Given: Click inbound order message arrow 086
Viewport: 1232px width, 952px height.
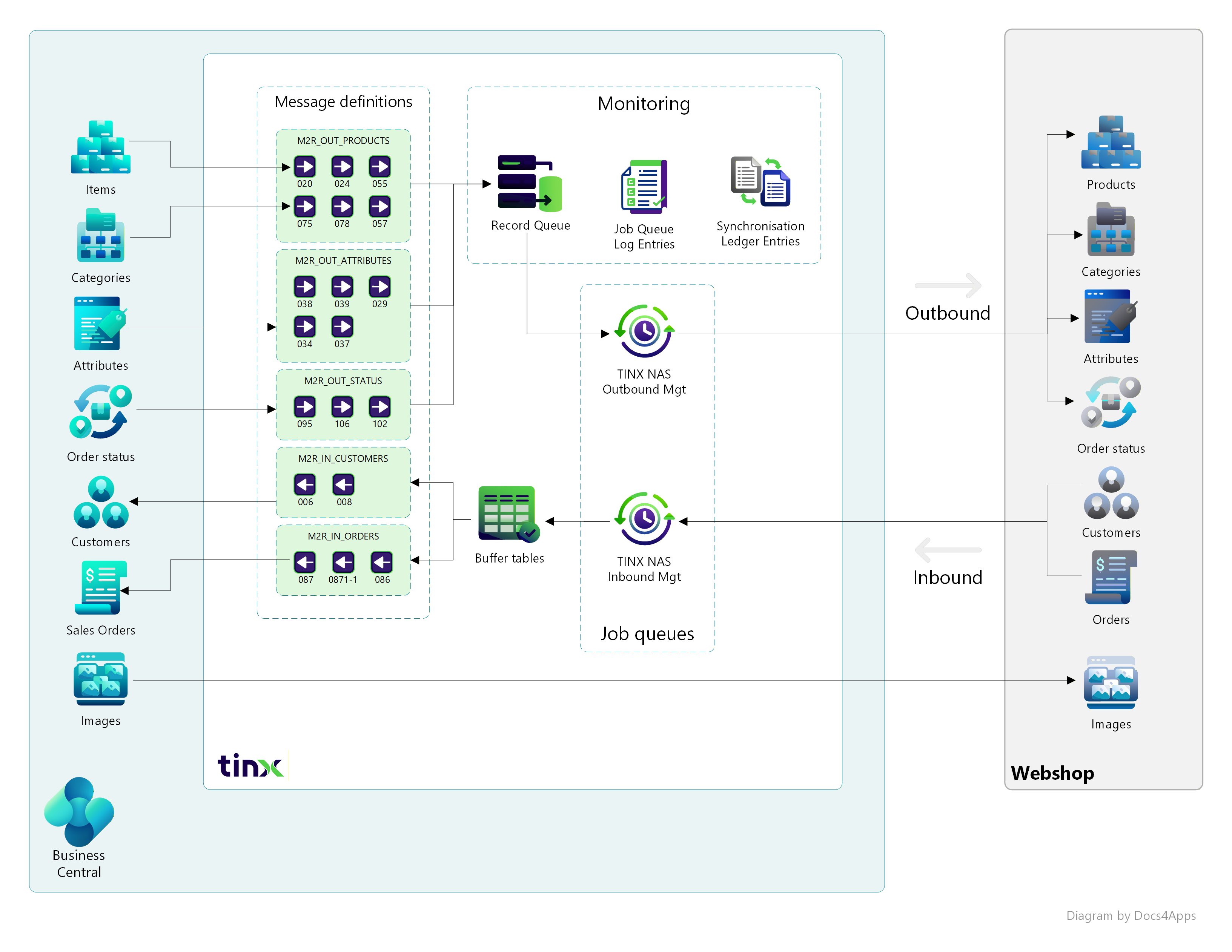Looking at the screenshot, I should coord(382,562).
